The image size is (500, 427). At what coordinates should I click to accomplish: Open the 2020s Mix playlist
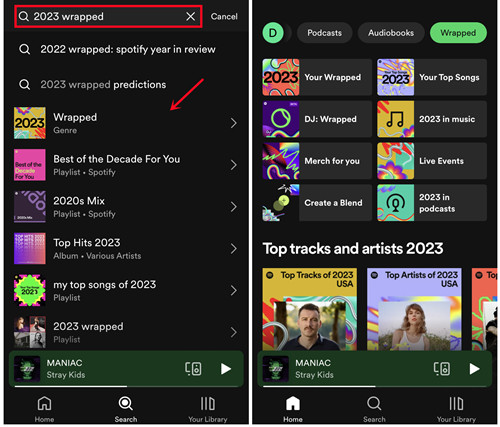pos(126,207)
